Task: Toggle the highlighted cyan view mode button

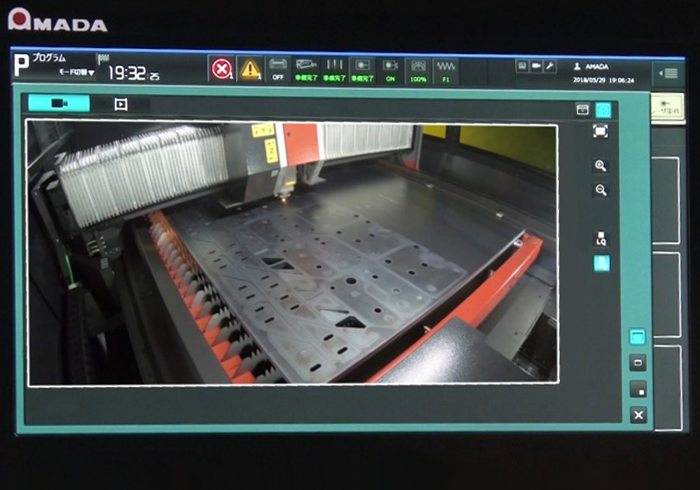Action: tap(603, 110)
